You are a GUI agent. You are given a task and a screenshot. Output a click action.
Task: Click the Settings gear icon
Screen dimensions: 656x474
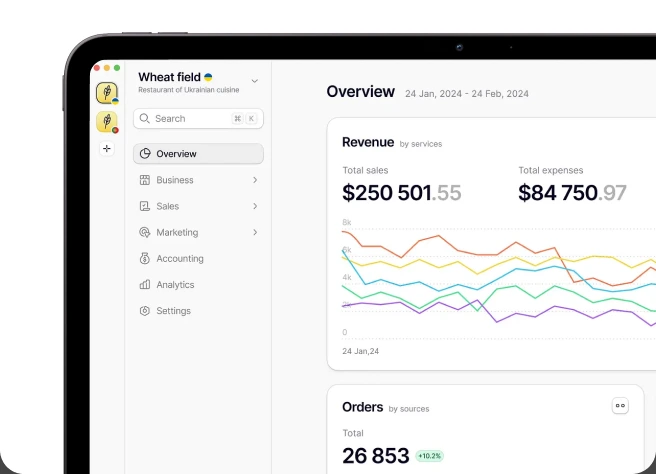click(x=145, y=311)
